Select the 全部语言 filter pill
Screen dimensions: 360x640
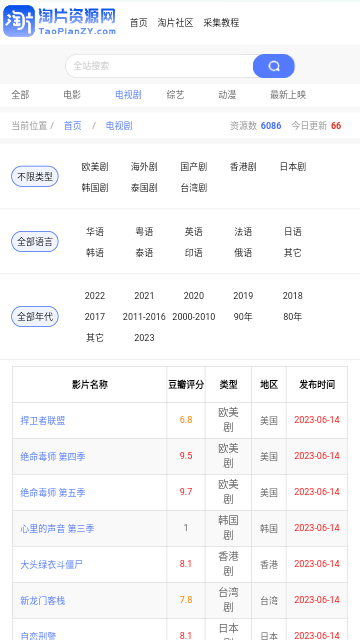[35, 242]
